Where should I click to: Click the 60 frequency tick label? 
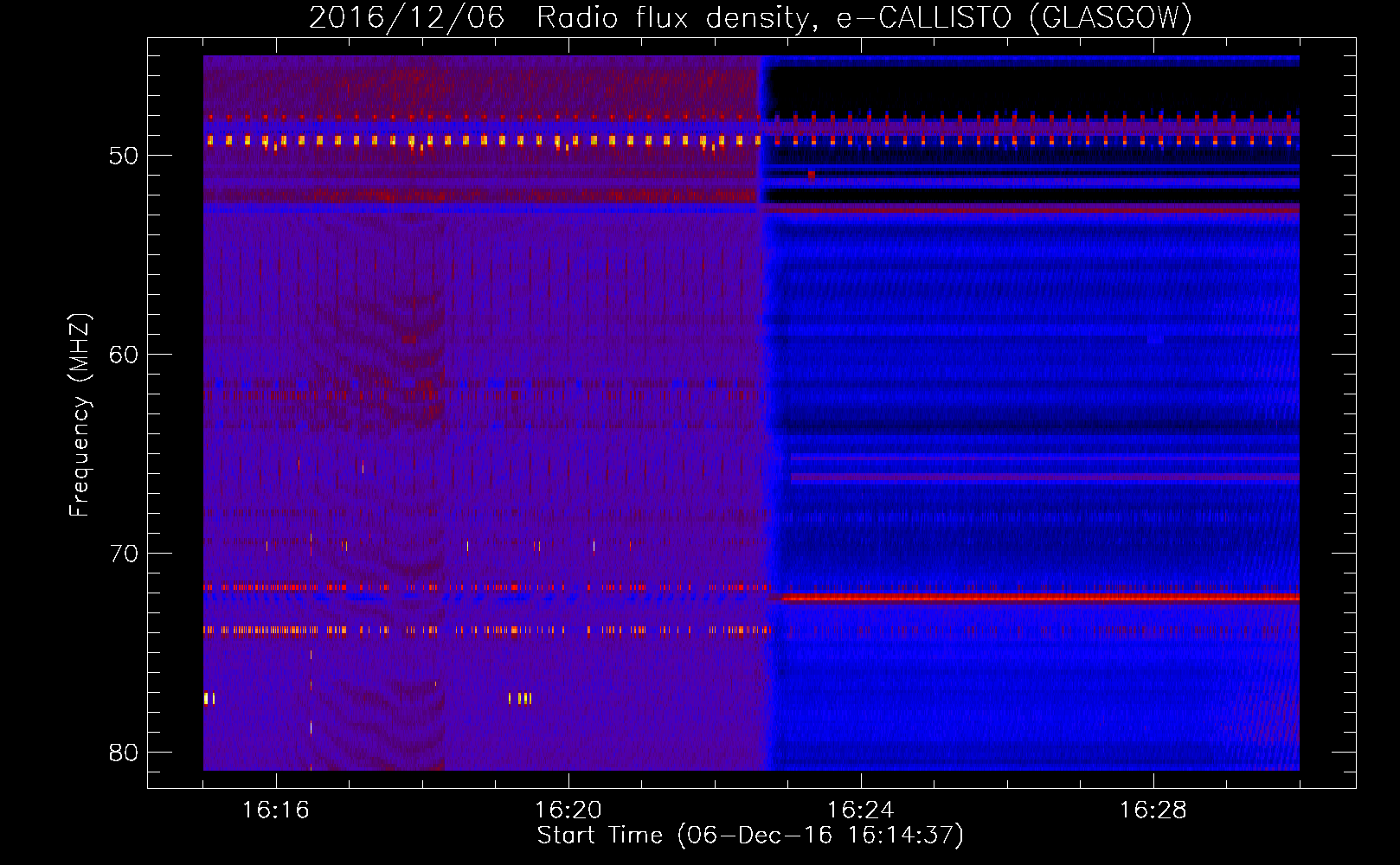click(124, 355)
